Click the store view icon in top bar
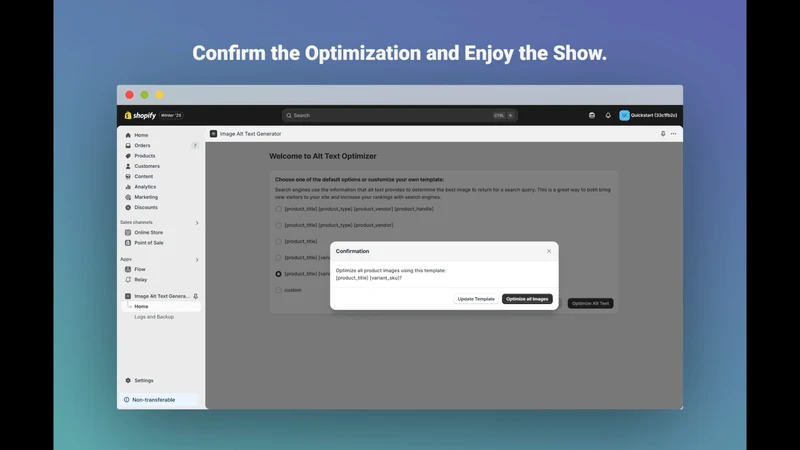The image size is (800, 450). [x=592, y=115]
